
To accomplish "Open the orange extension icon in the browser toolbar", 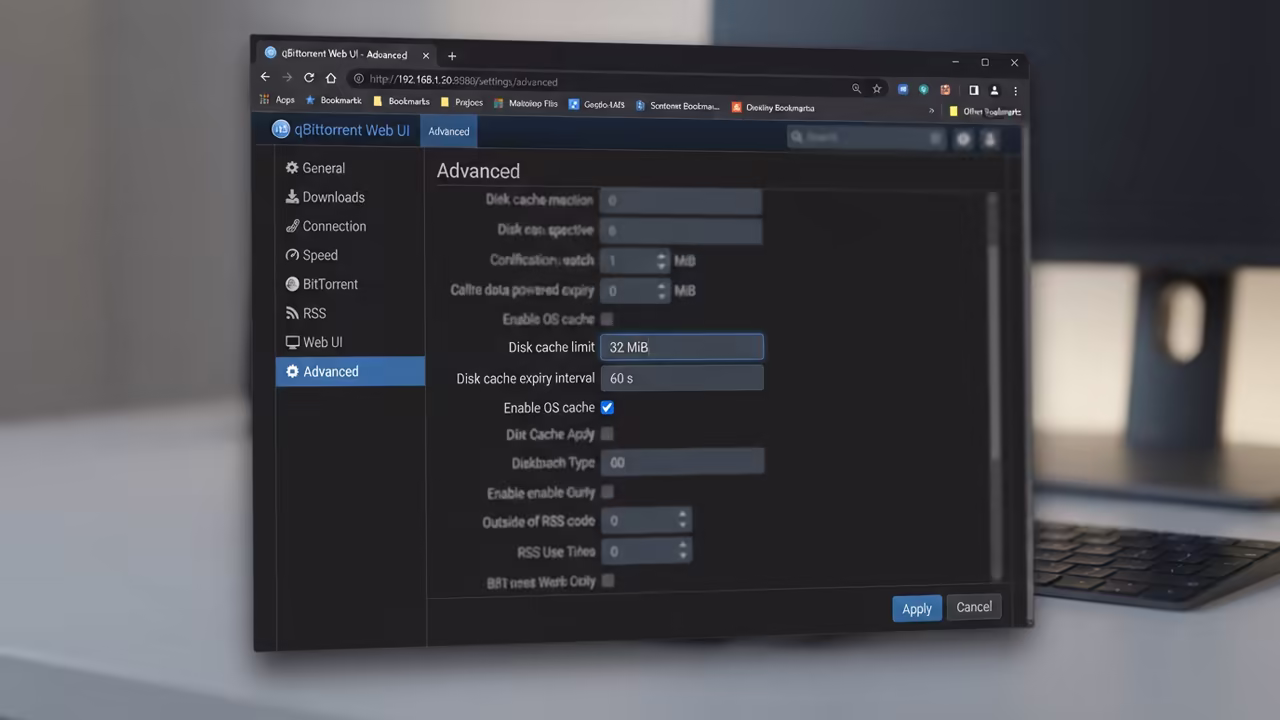I will (945, 90).
